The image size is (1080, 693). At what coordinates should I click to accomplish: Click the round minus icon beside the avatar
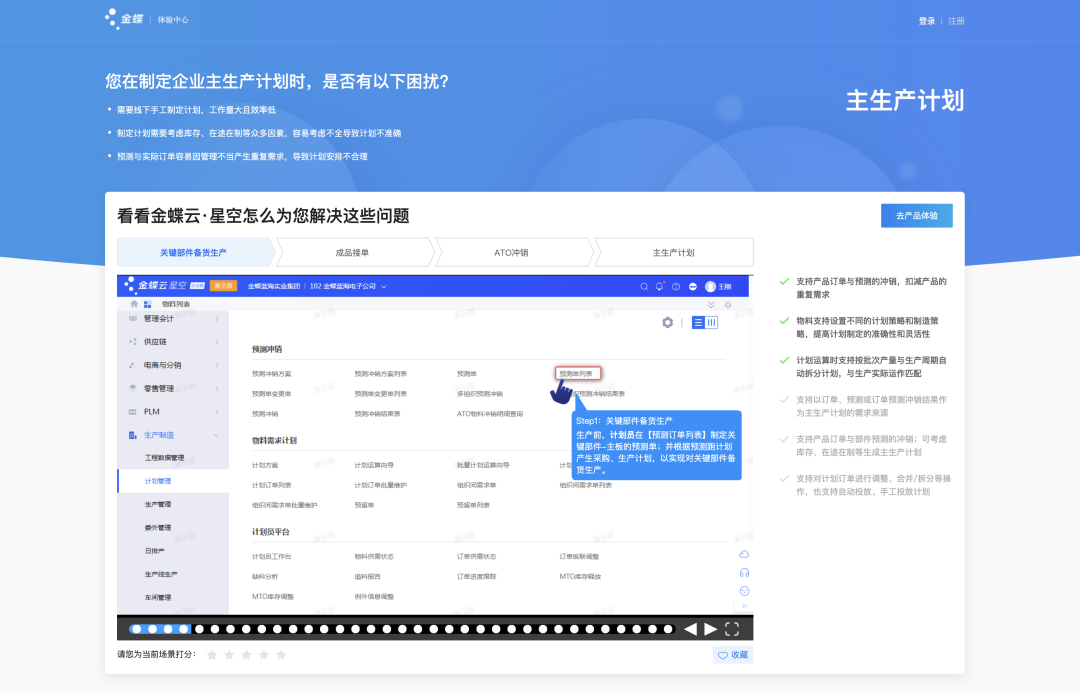693,287
